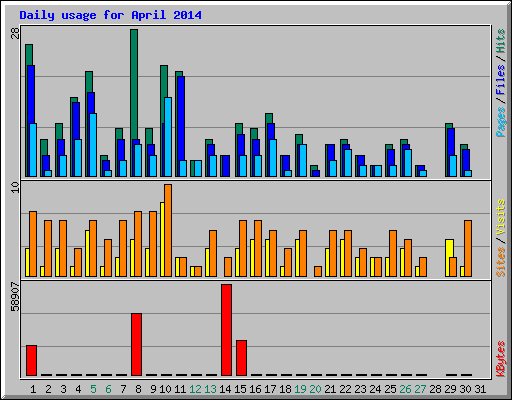Click the 58907 KBytes axis label
Image resolution: width=512 pixels, height=400 pixels.
pos(15,296)
